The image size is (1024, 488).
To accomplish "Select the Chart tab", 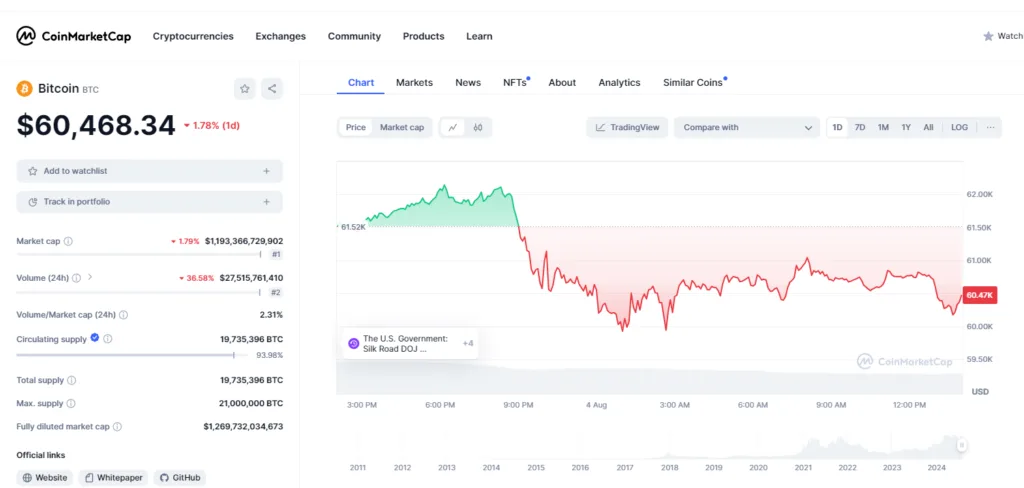I will click(361, 82).
